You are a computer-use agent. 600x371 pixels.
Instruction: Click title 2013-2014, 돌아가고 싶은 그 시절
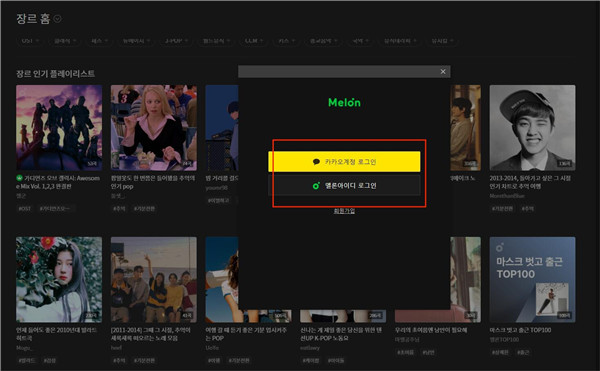pyautogui.click(x=530, y=182)
